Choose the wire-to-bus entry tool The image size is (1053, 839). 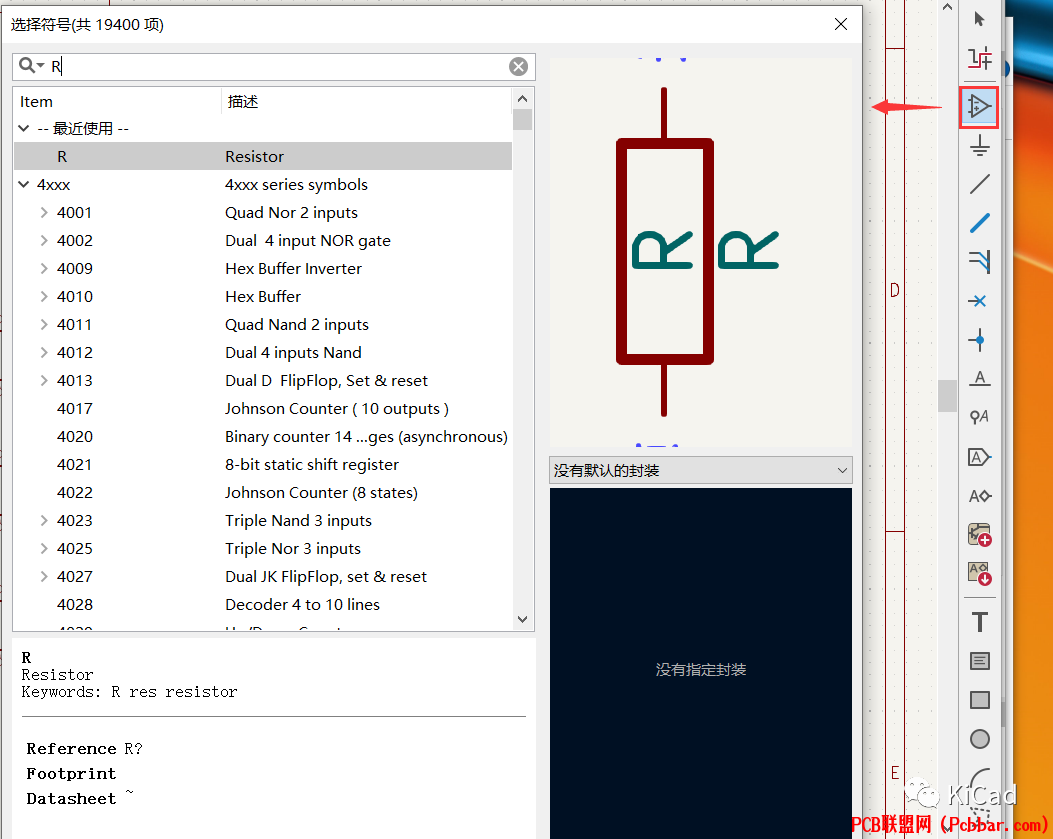979,262
